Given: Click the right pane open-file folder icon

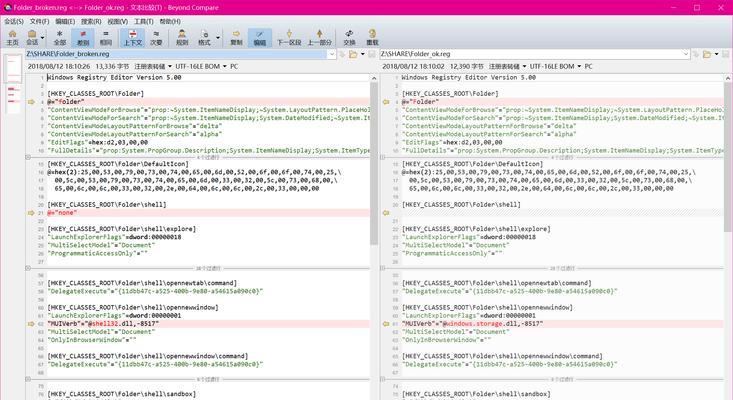Looking at the screenshot, I should click(707, 54).
